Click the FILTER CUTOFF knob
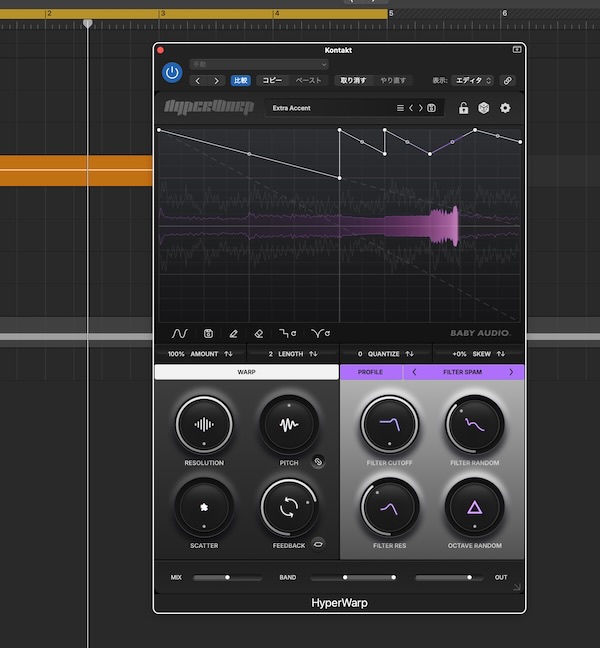The image size is (600, 648). (x=390, y=424)
